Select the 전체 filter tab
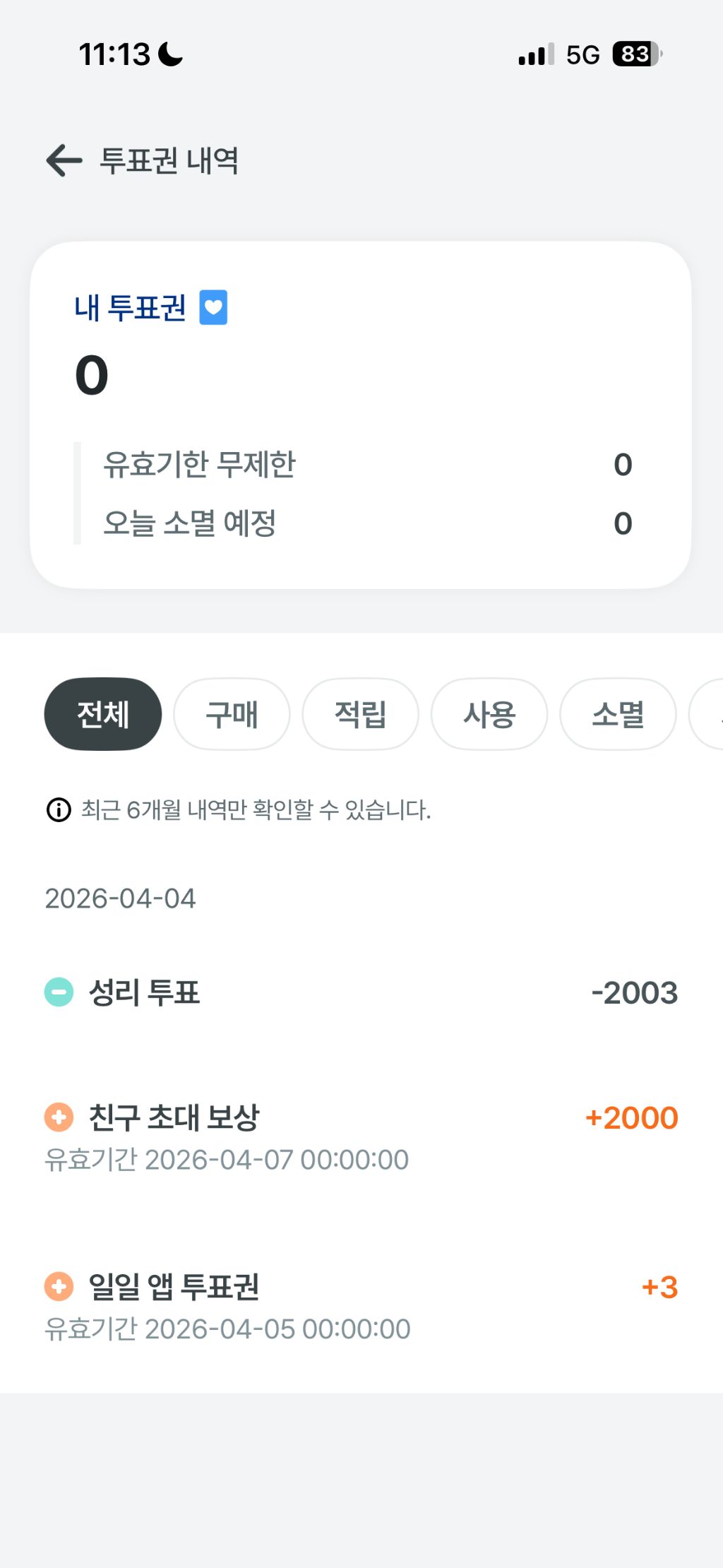Viewport: 723px width, 1568px height. point(103,714)
